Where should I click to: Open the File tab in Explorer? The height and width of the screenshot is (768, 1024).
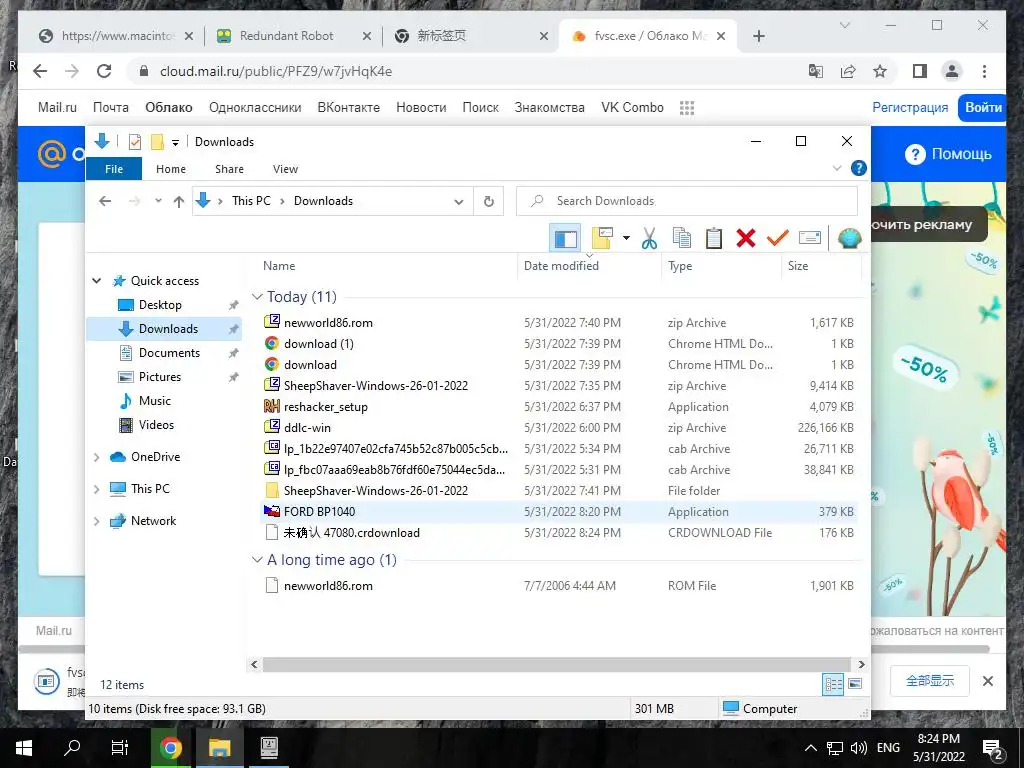click(x=114, y=169)
